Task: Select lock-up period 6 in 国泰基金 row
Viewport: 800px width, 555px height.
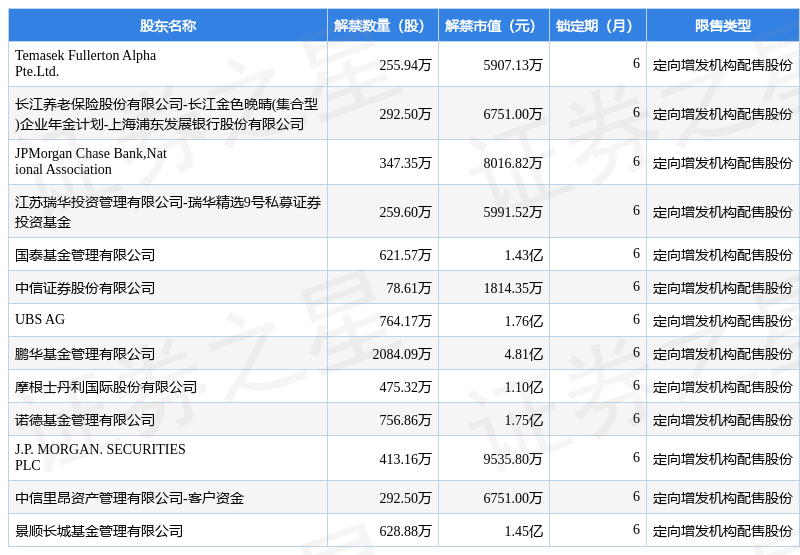Action: [x=636, y=253]
